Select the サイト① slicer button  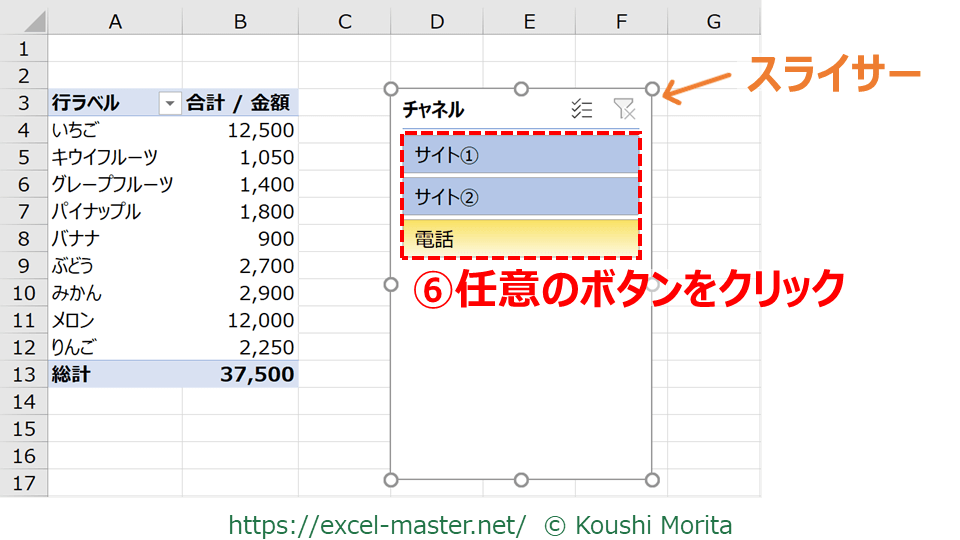[520, 155]
